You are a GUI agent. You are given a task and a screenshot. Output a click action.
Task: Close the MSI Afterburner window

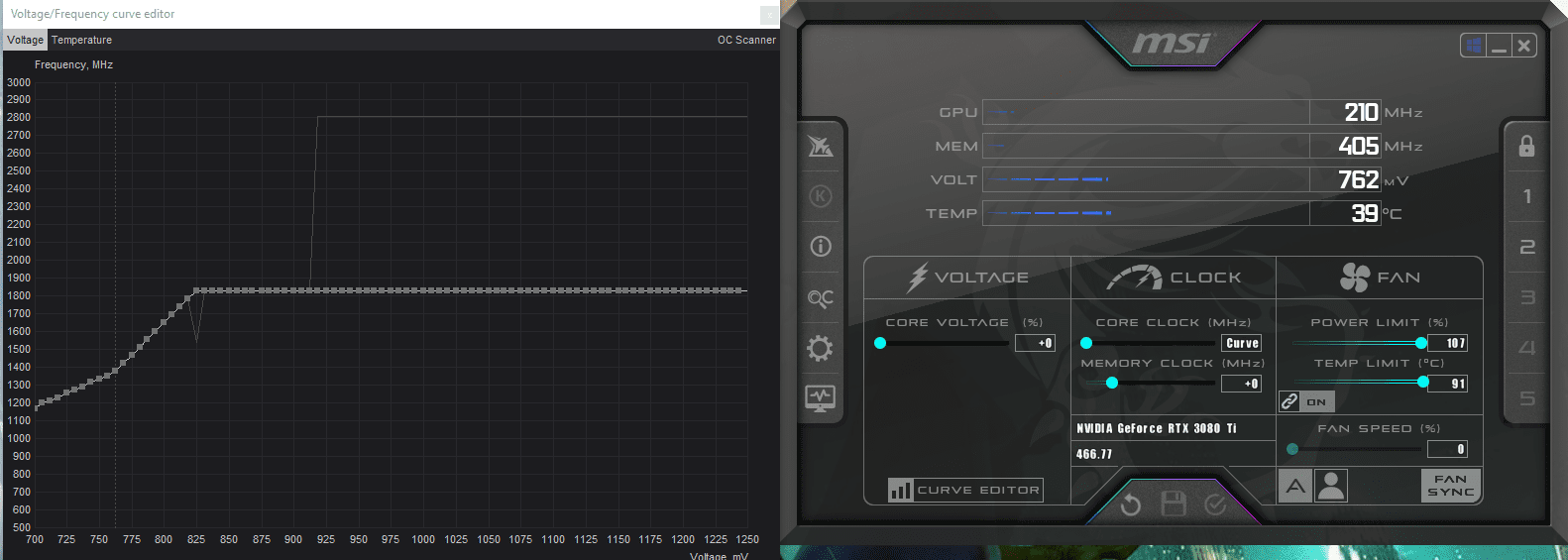[x=1524, y=46]
